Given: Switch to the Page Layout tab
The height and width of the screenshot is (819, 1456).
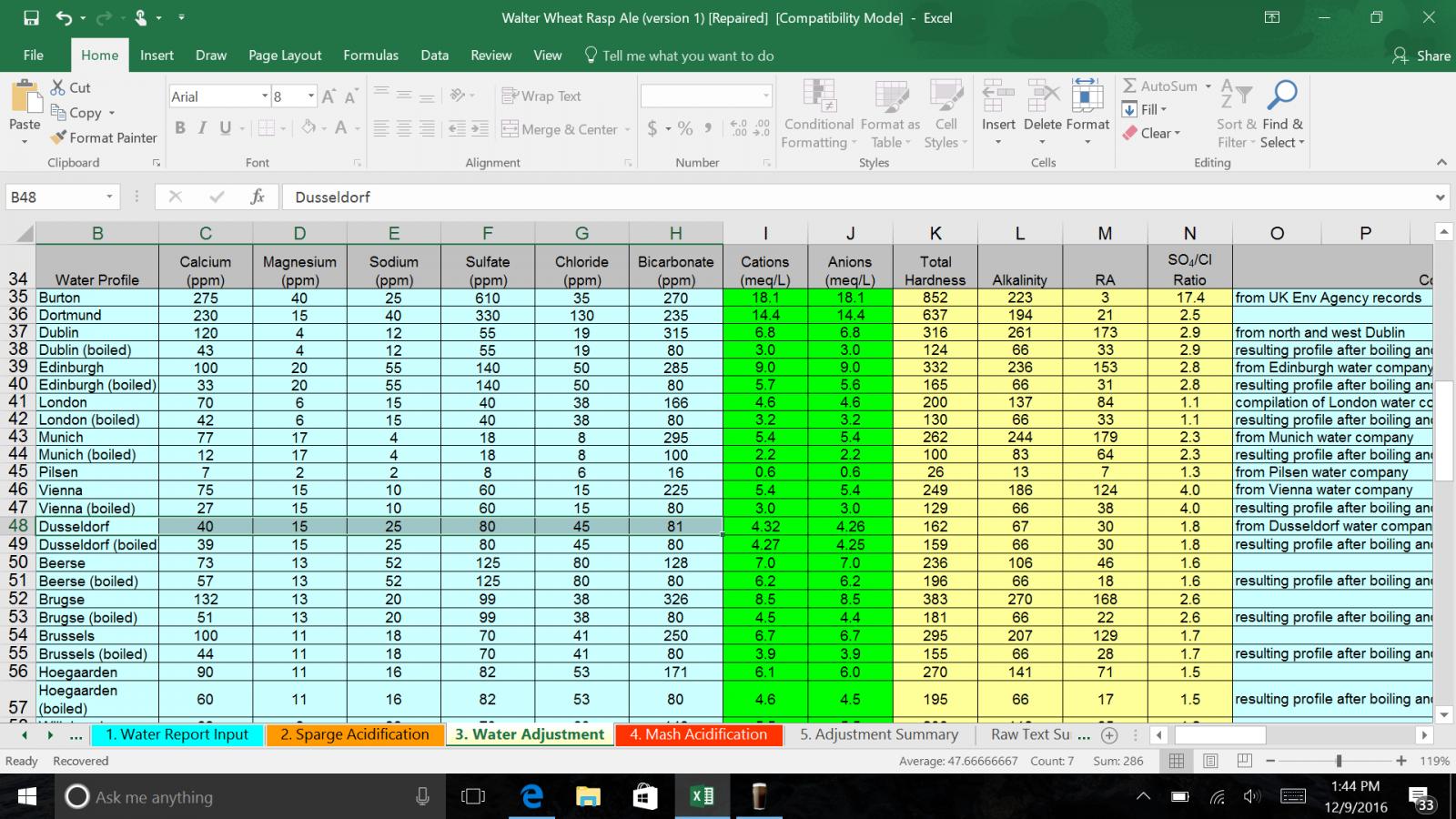Looking at the screenshot, I should point(285,56).
